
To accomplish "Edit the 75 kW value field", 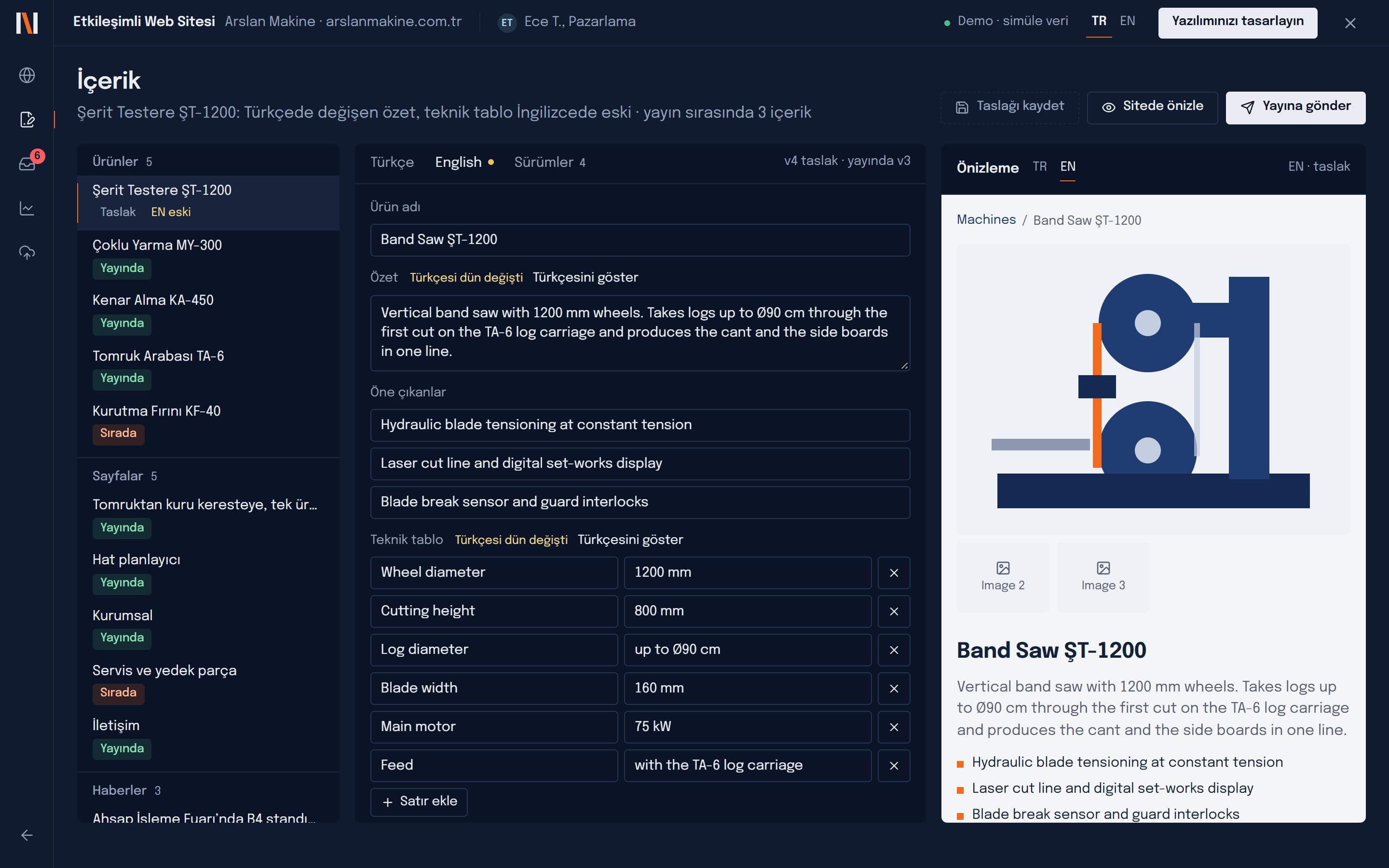I will (747, 726).
